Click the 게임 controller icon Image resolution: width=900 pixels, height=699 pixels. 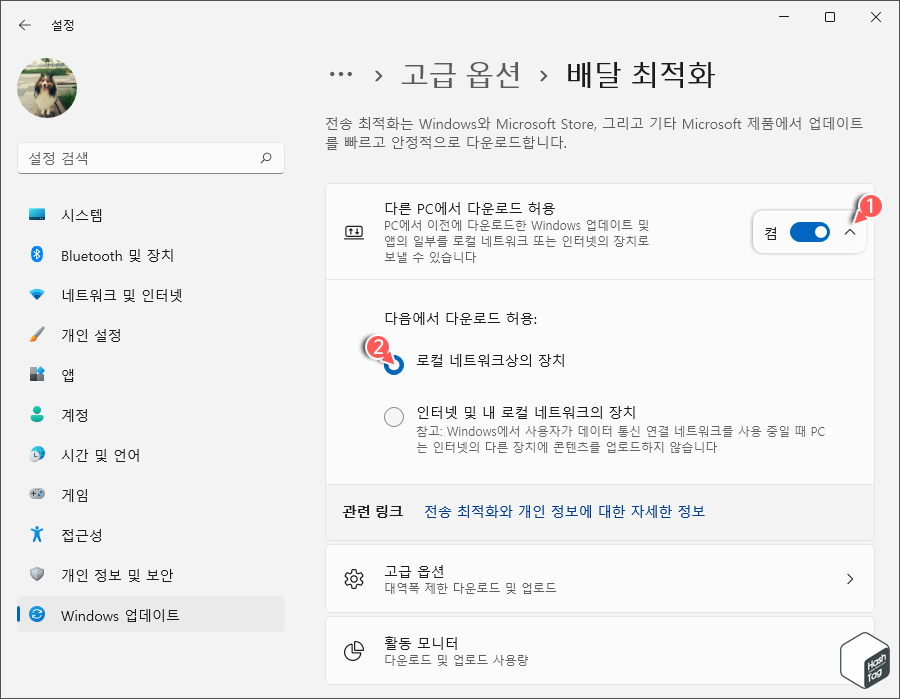[x=37, y=494]
